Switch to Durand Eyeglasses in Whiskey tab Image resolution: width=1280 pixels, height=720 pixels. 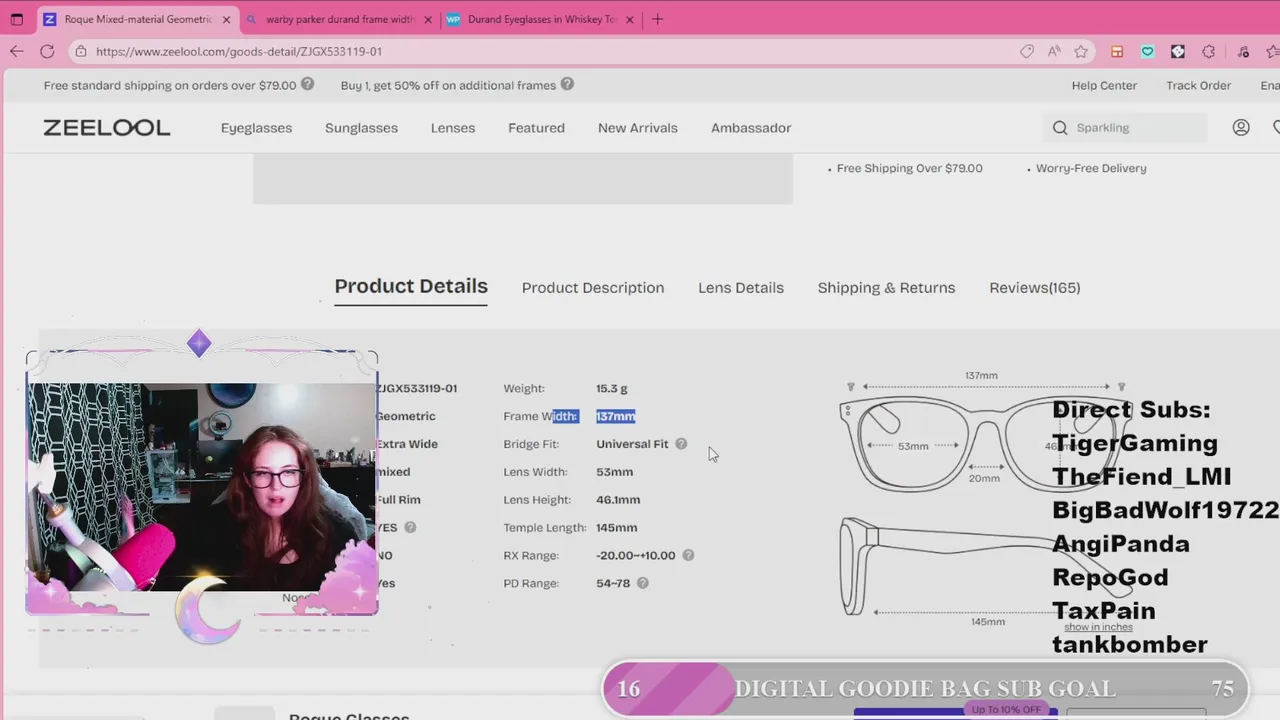click(541, 19)
